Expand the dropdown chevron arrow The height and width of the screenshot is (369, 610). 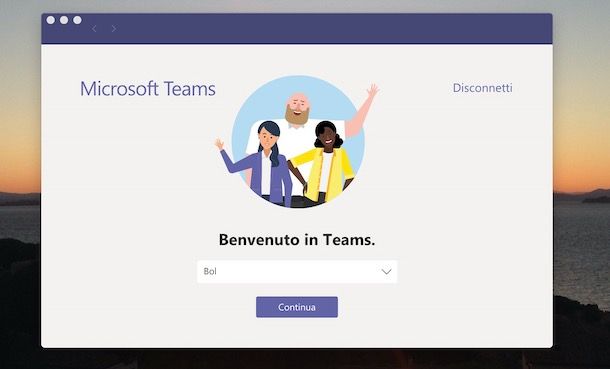tap(386, 271)
